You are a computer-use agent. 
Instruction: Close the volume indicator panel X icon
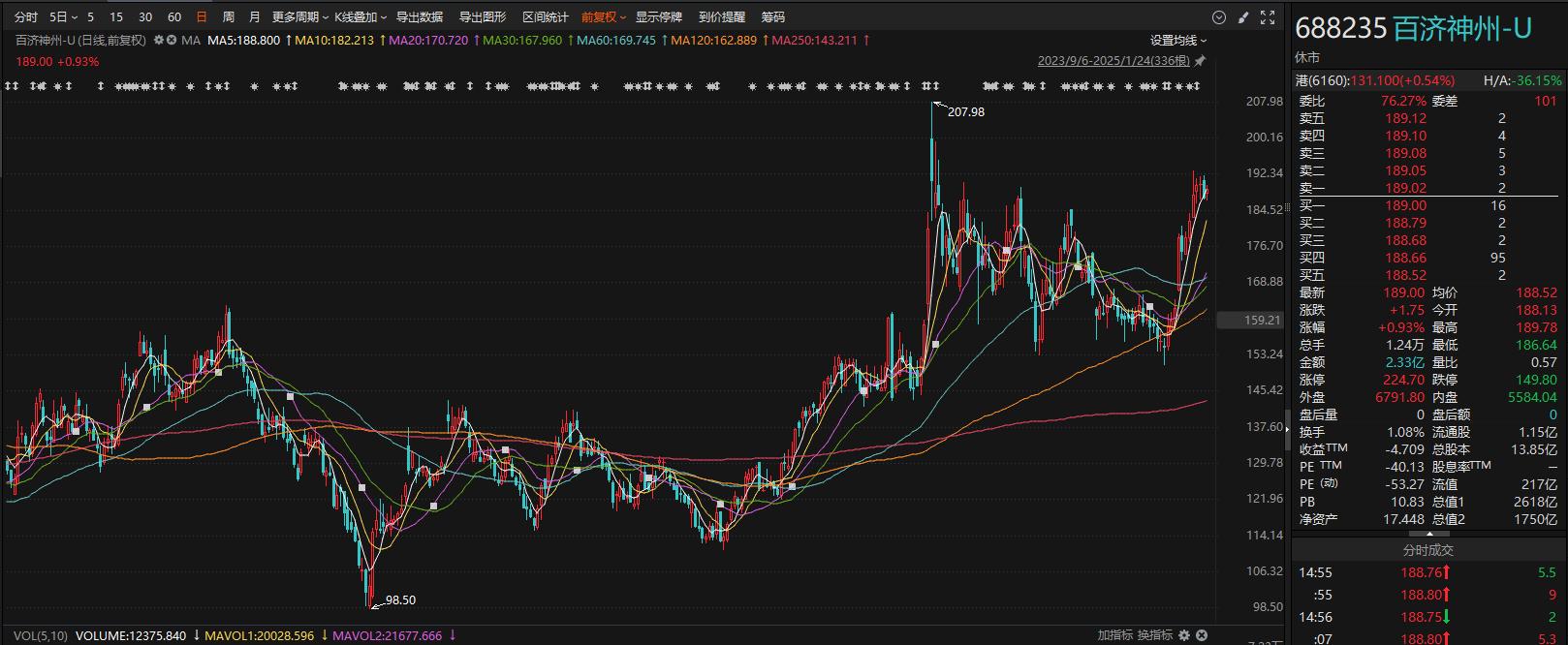click(x=1202, y=635)
